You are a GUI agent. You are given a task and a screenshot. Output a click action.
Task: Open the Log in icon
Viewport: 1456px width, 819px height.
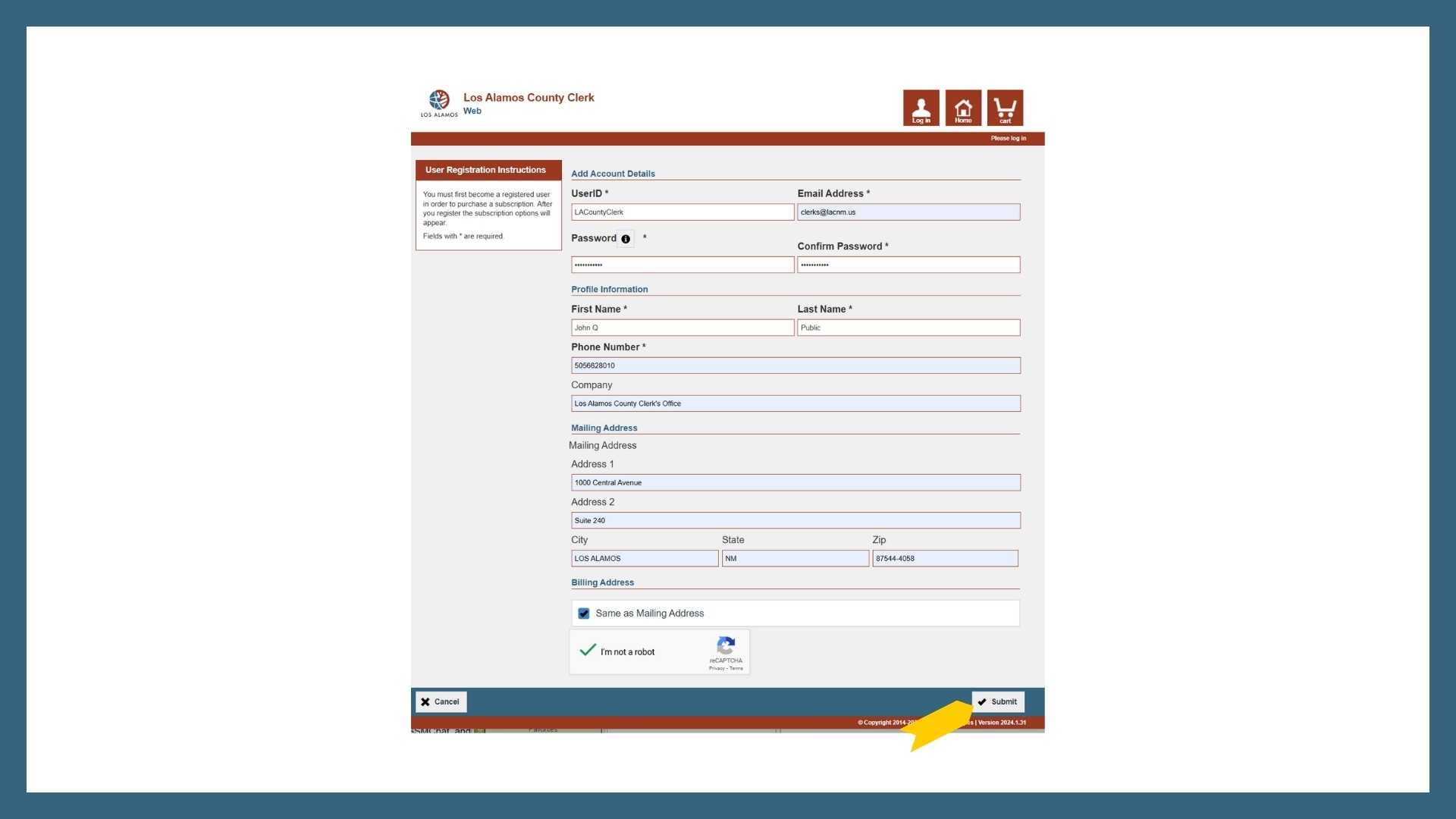click(x=921, y=108)
